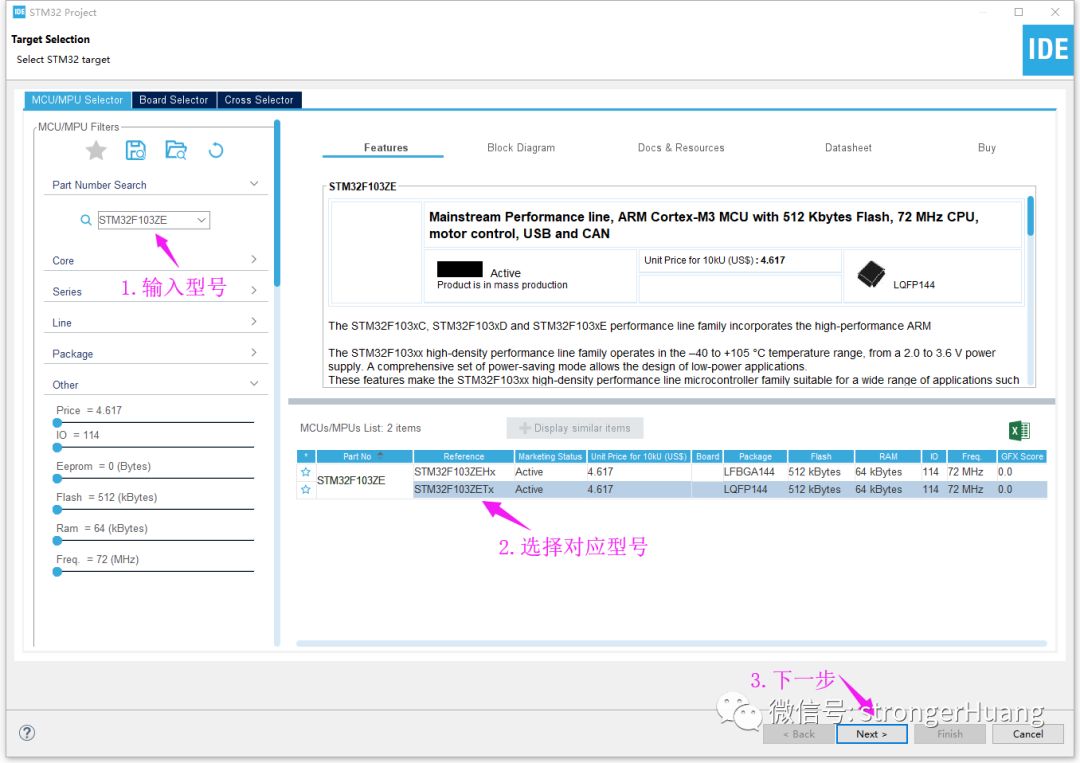Click the Finish button

coord(950,734)
